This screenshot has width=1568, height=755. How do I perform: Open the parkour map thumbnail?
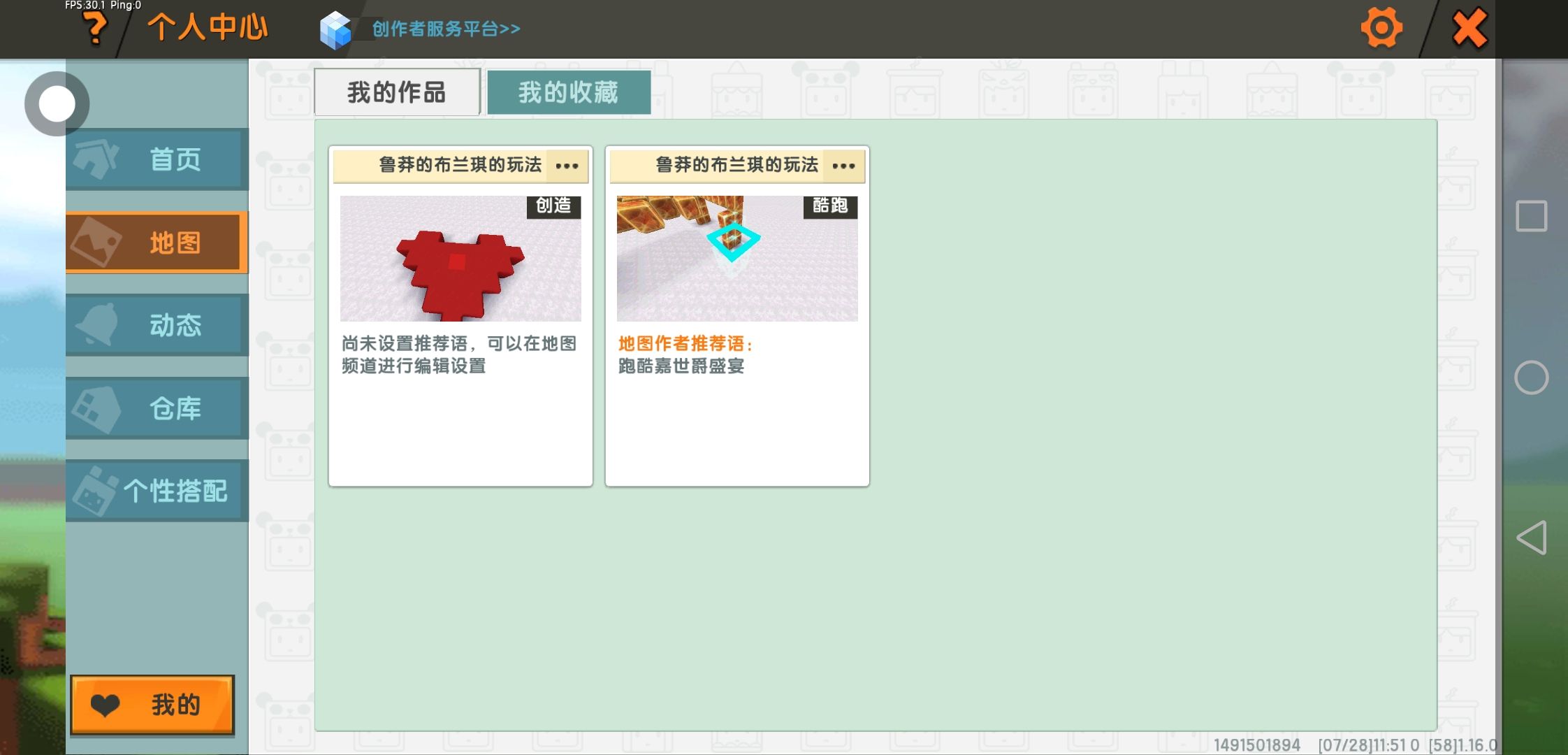(x=737, y=259)
